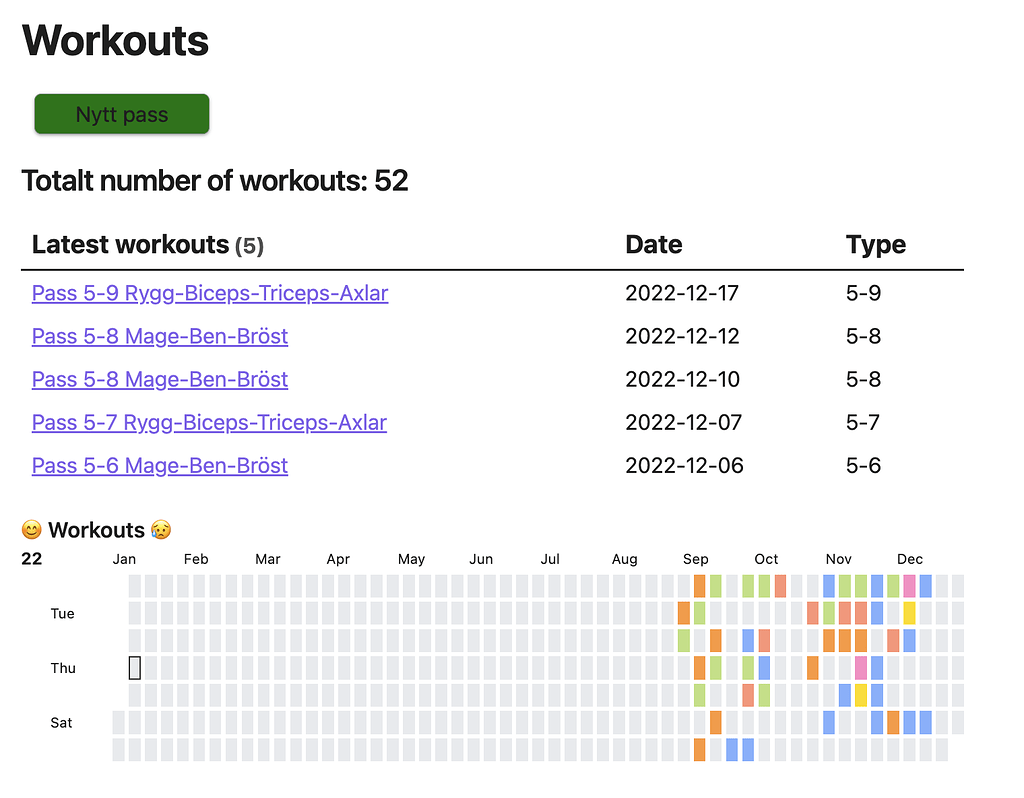
Task: Click the outlined Thursday cell in January
Action: [x=134, y=667]
